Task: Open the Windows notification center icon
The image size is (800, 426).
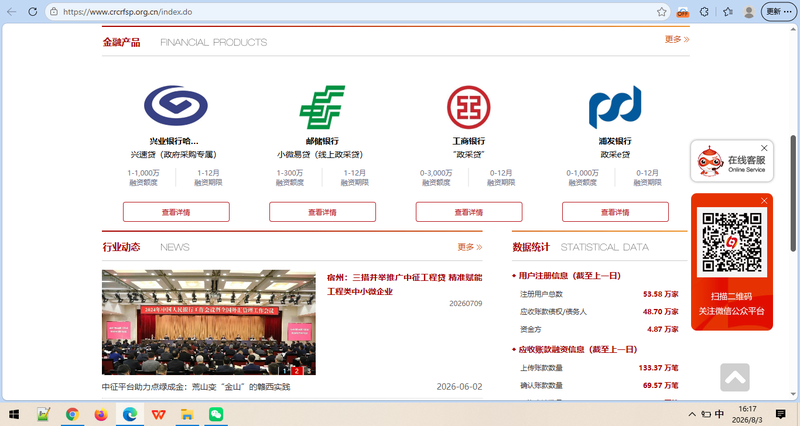Action: pos(780,414)
